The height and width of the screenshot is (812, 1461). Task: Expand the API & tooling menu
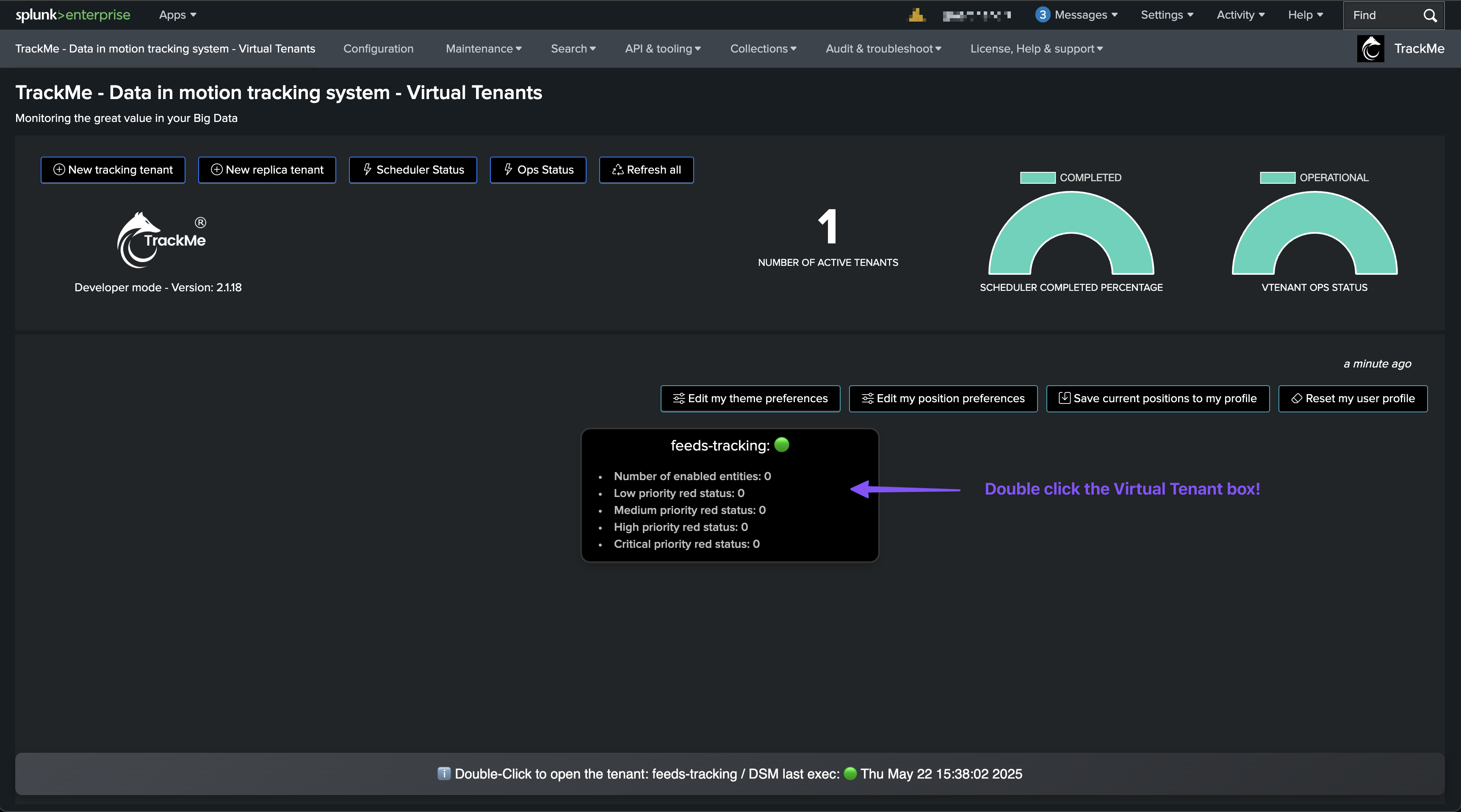[x=662, y=49]
